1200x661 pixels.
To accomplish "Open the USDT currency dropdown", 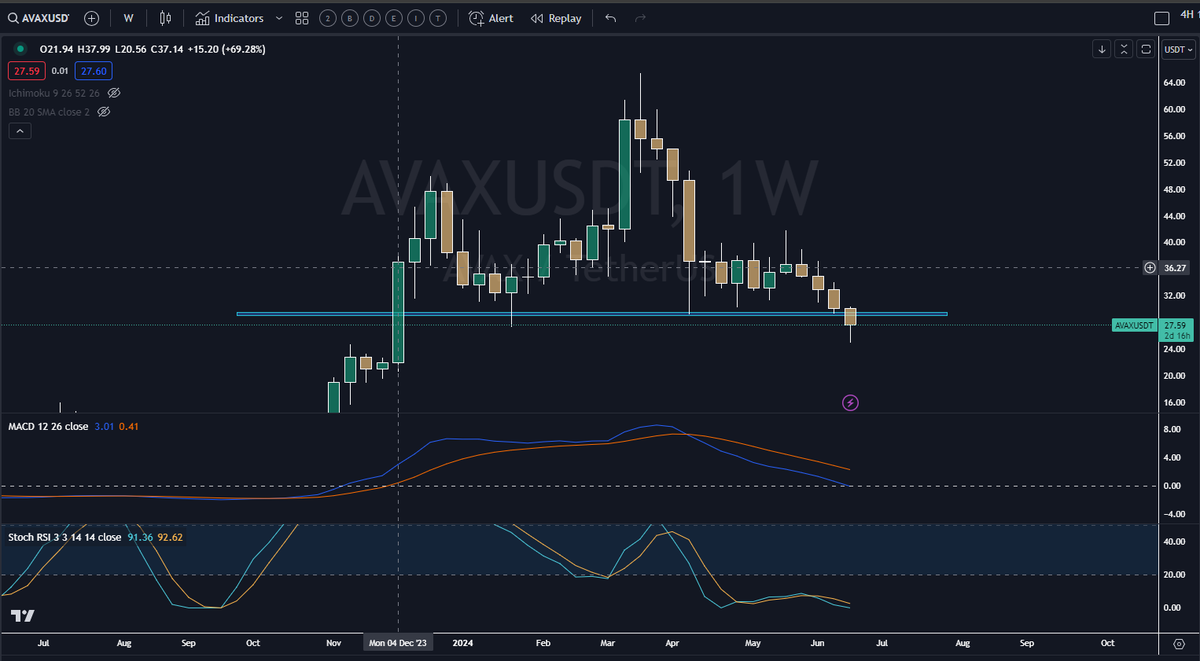I will (x=1178, y=48).
